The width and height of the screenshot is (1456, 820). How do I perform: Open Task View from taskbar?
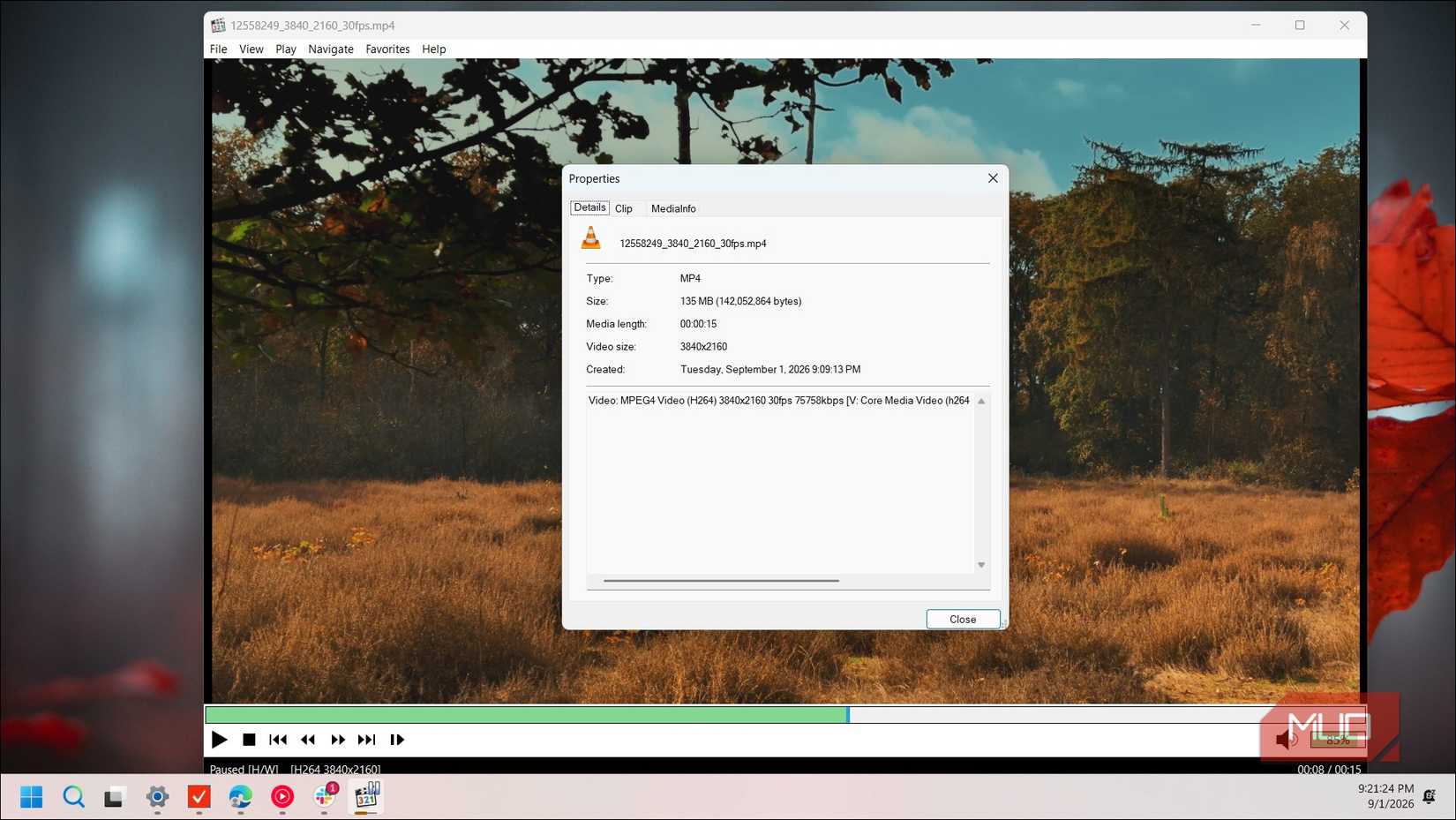pos(115,797)
